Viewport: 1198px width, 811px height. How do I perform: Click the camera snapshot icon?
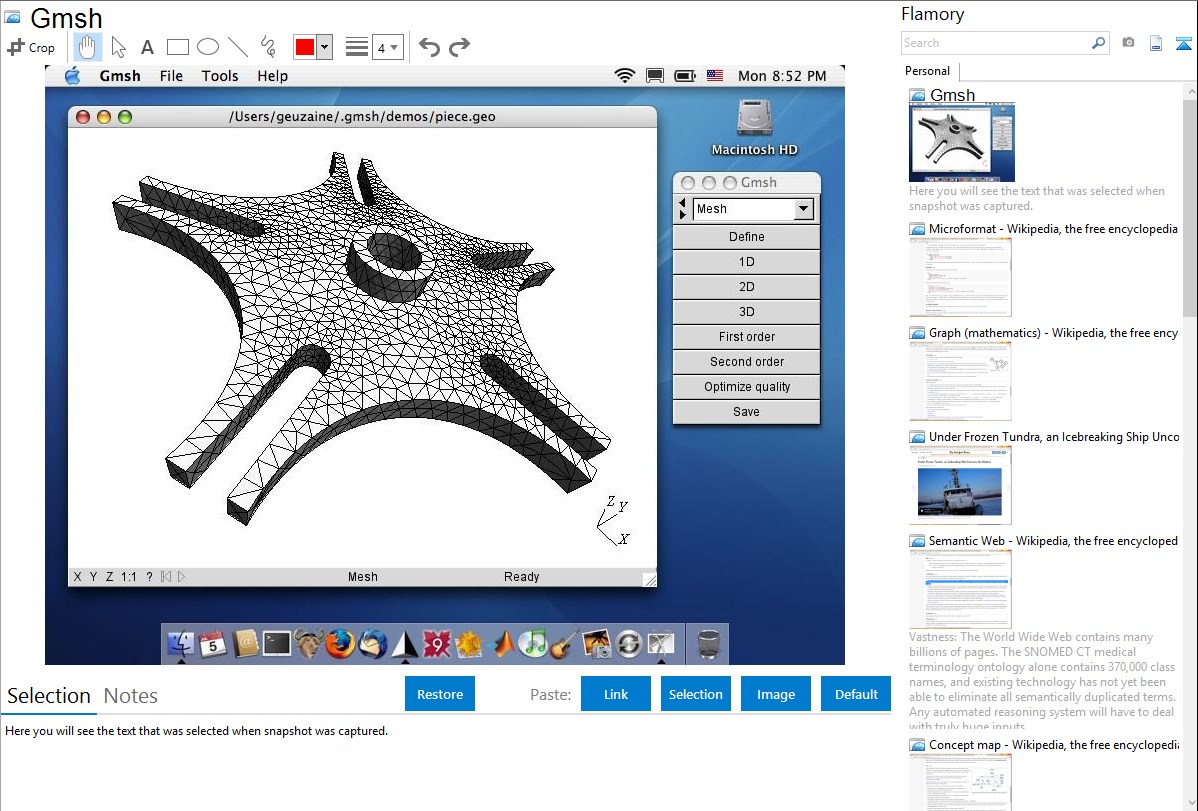pos(1128,43)
